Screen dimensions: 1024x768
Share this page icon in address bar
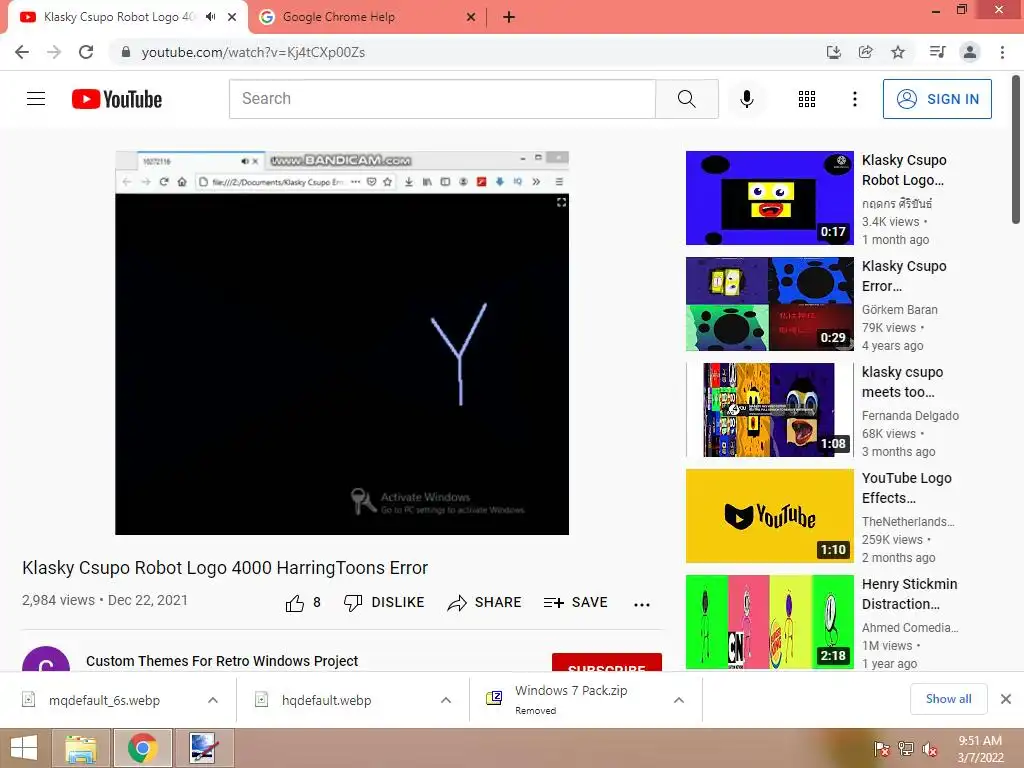[x=866, y=52]
